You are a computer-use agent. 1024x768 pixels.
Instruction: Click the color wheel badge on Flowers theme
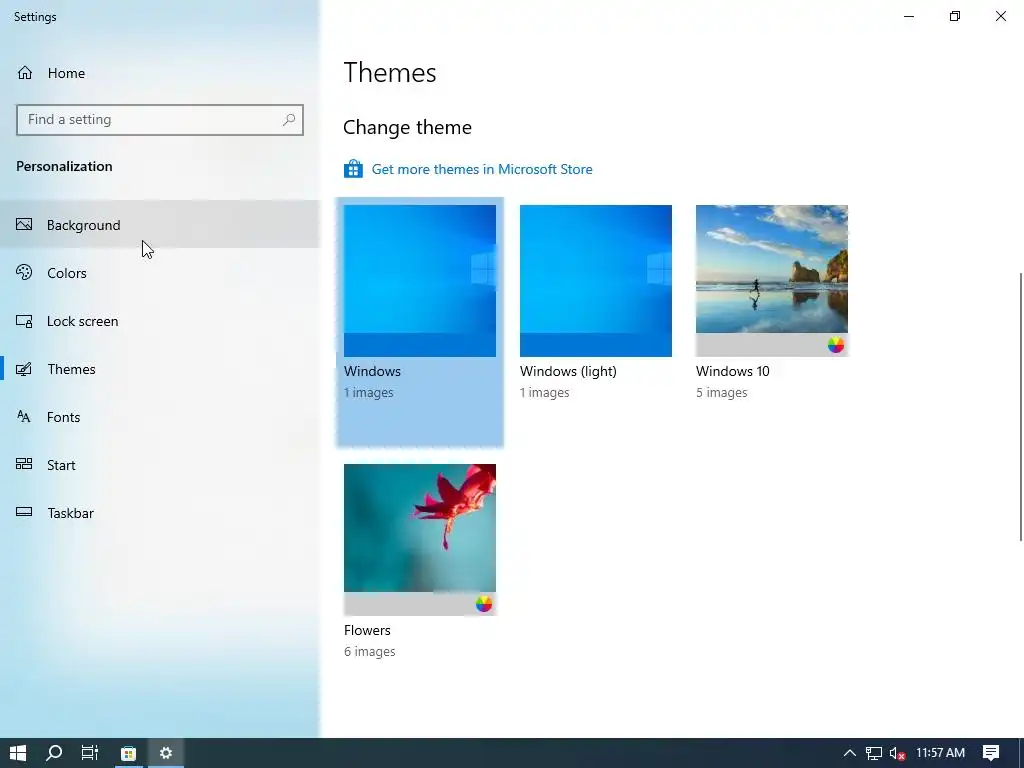[484, 604]
